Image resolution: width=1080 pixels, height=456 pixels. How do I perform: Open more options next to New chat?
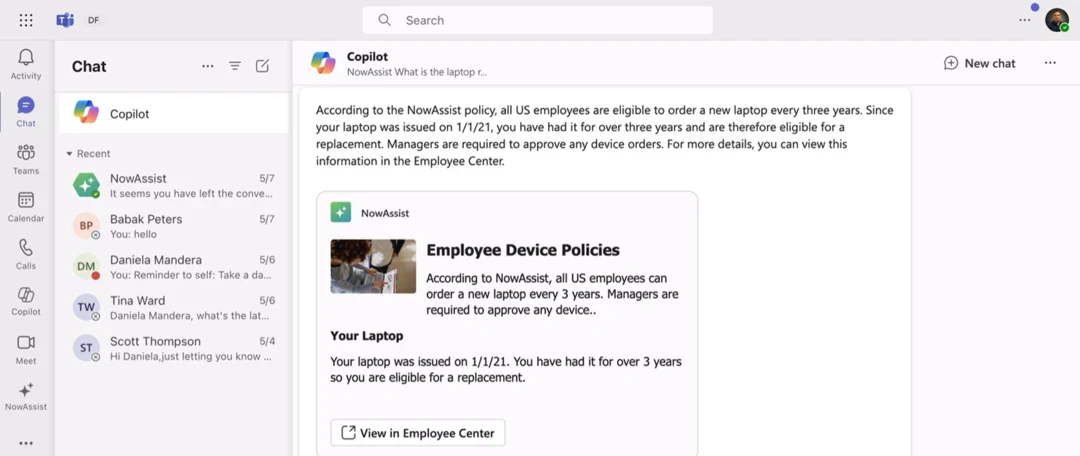[1050, 63]
